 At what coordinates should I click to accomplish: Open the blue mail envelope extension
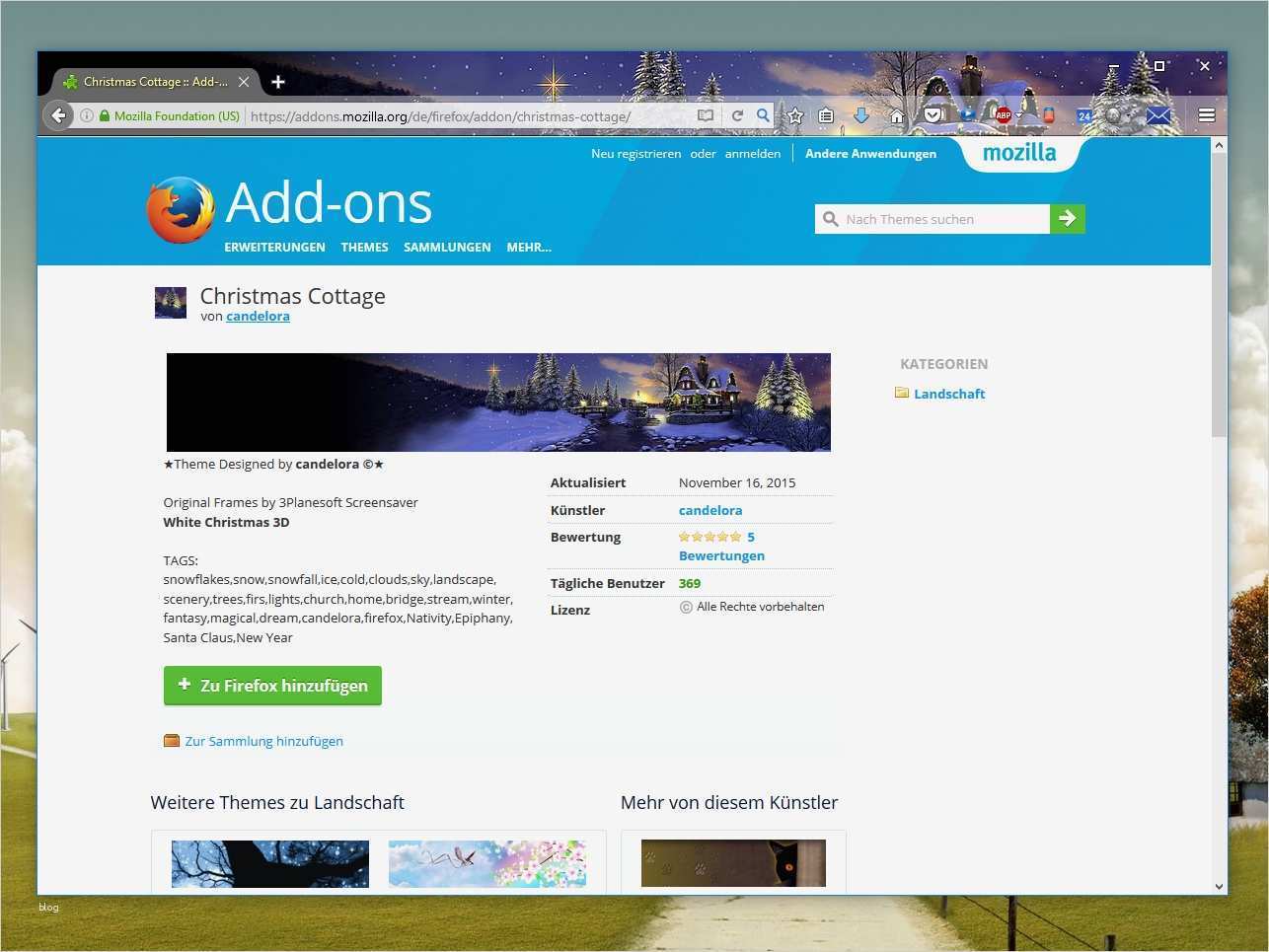tap(1158, 115)
